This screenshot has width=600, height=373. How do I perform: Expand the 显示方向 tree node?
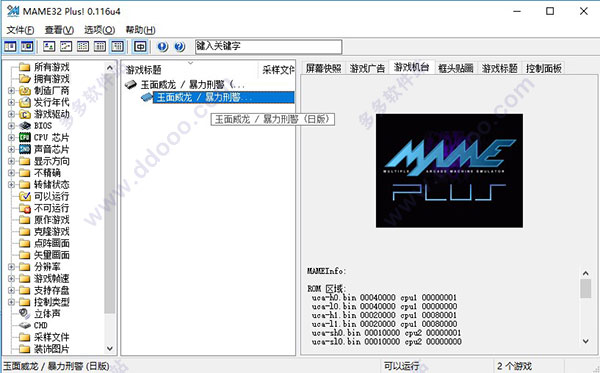[11, 161]
